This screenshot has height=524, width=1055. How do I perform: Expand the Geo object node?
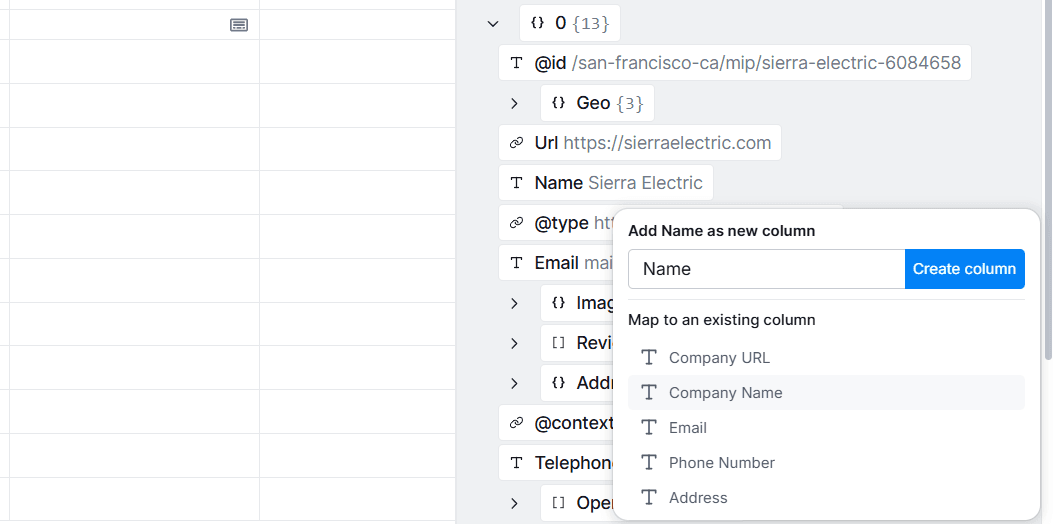[515, 103]
